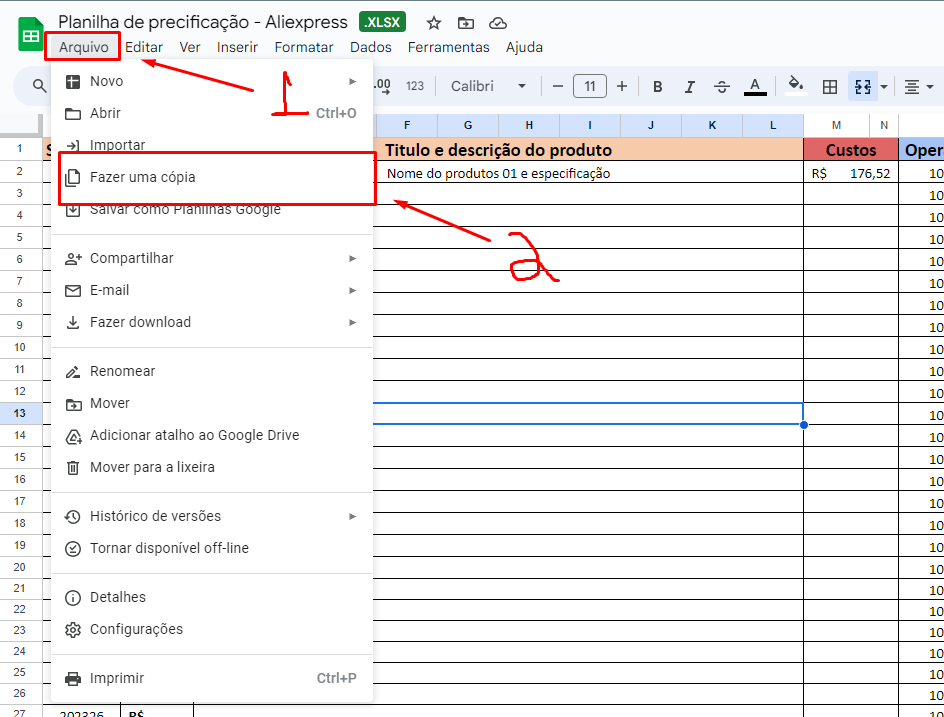This screenshot has width=944, height=717.
Task: Expand the E-mail submenu
Action: 212,290
